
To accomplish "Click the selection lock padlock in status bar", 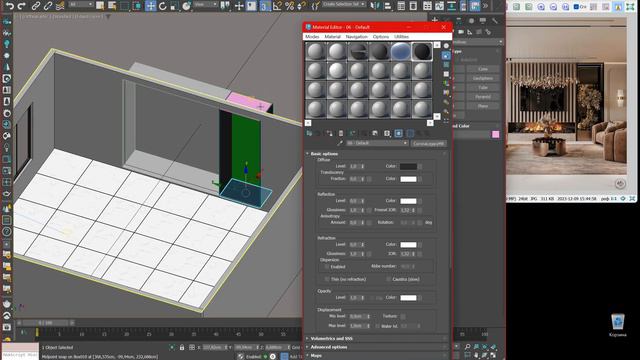I will tap(182, 347).
